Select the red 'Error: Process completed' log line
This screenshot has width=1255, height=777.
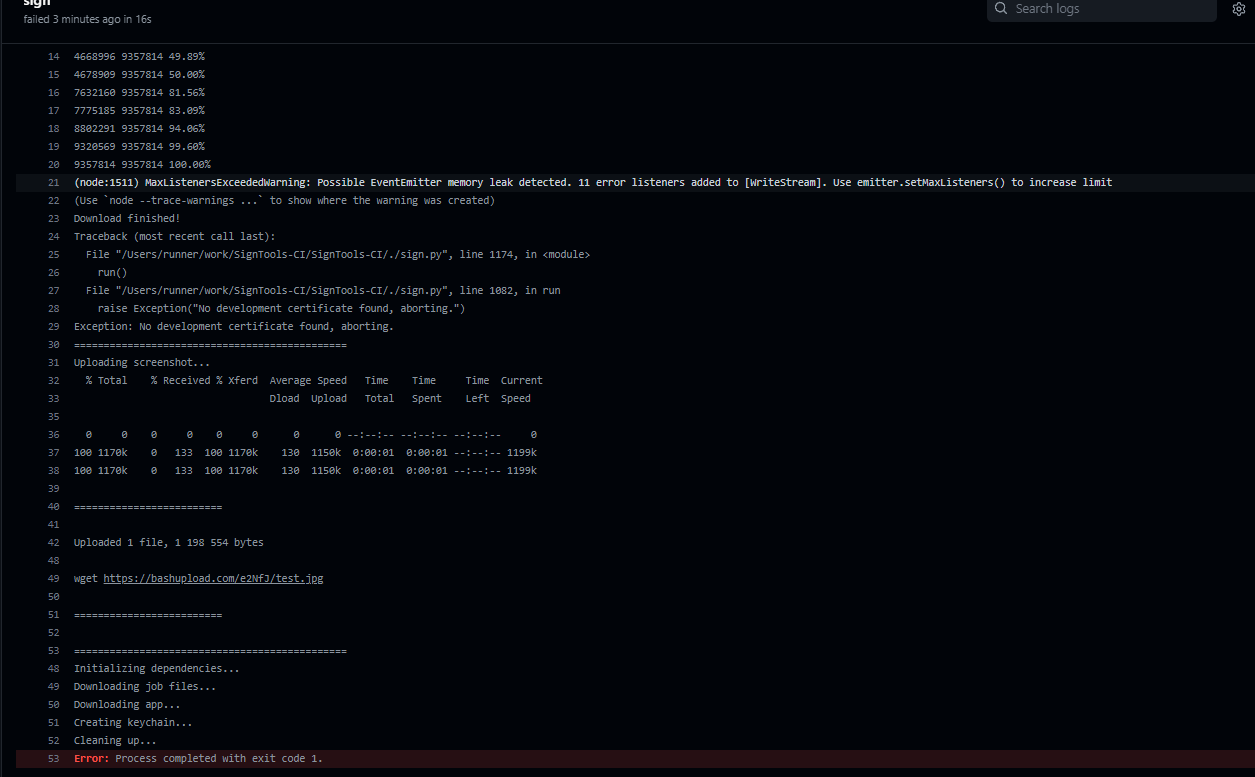[x=196, y=758]
